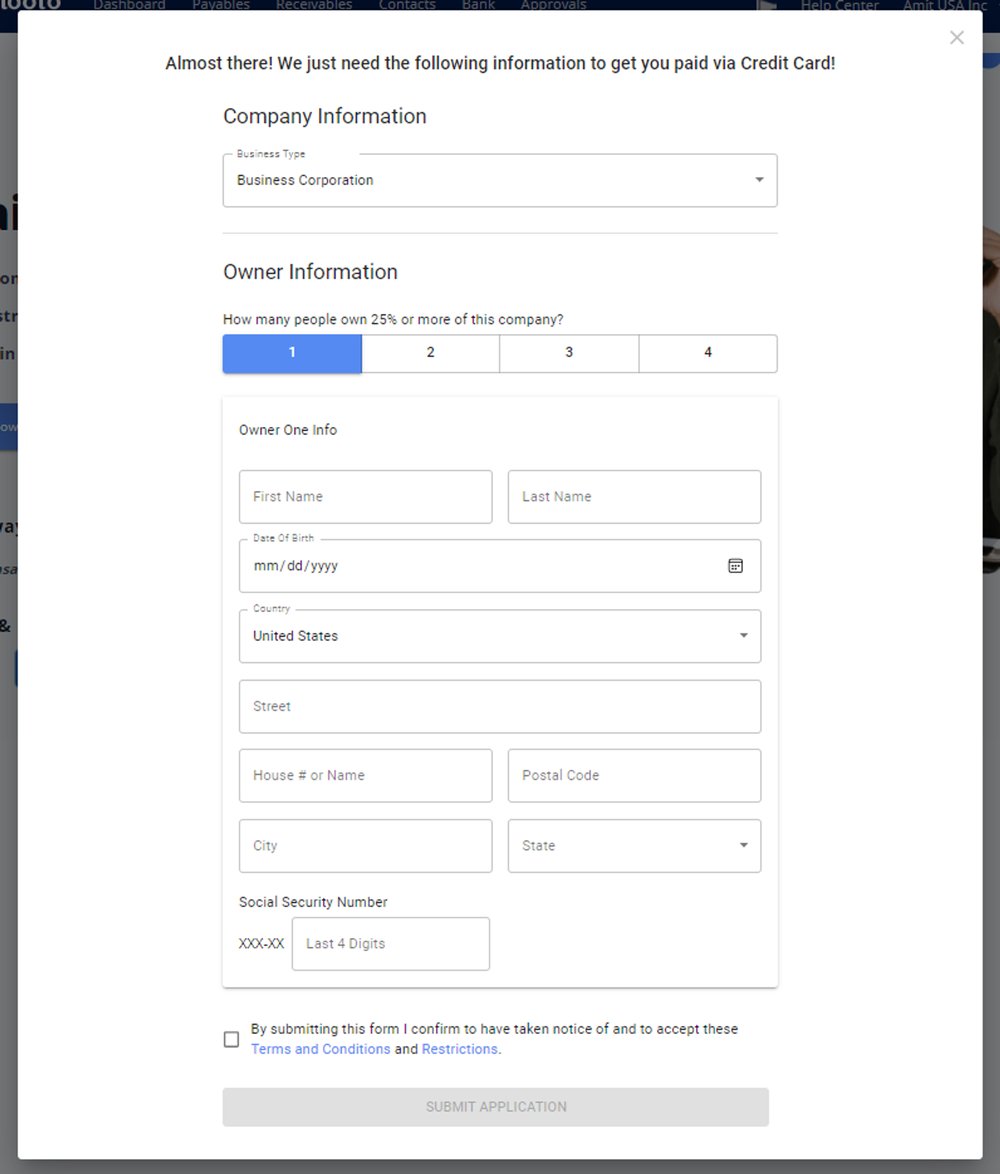Open the Restrictions link
The width and height of the screenshot is (1000, 1174).
click(460, 1049)
